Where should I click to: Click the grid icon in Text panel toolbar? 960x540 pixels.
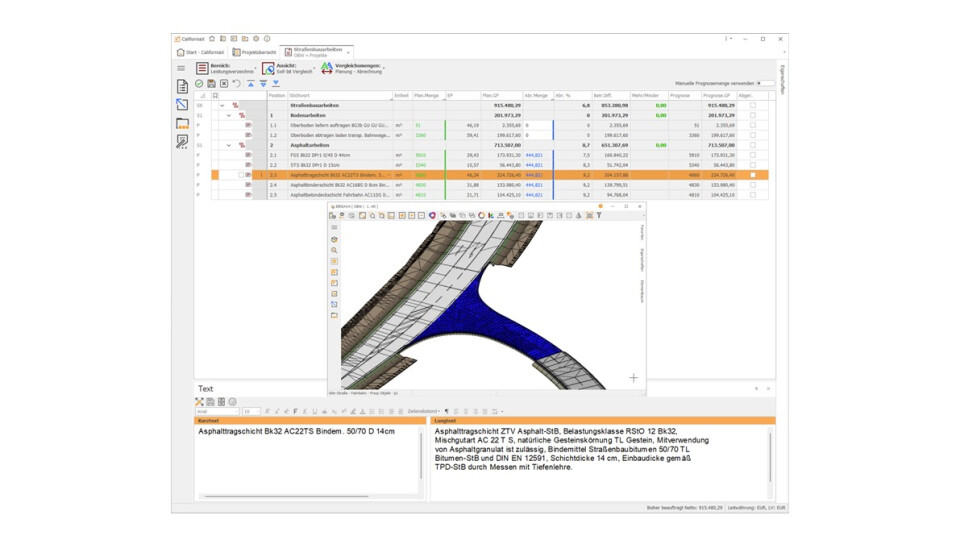point(222,402)
